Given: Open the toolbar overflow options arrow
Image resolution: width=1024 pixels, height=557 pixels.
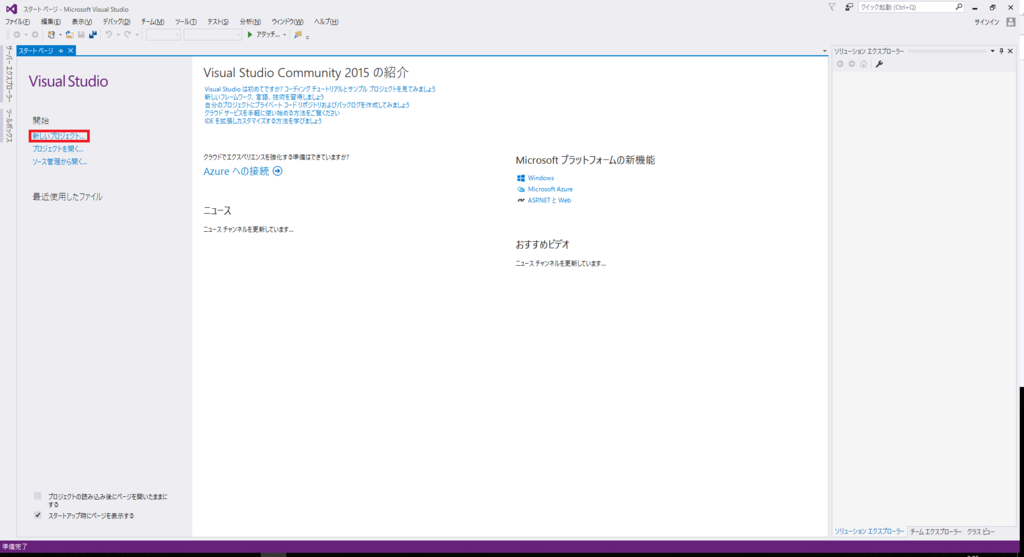Looking at the screenshot, I should point(308,37).
